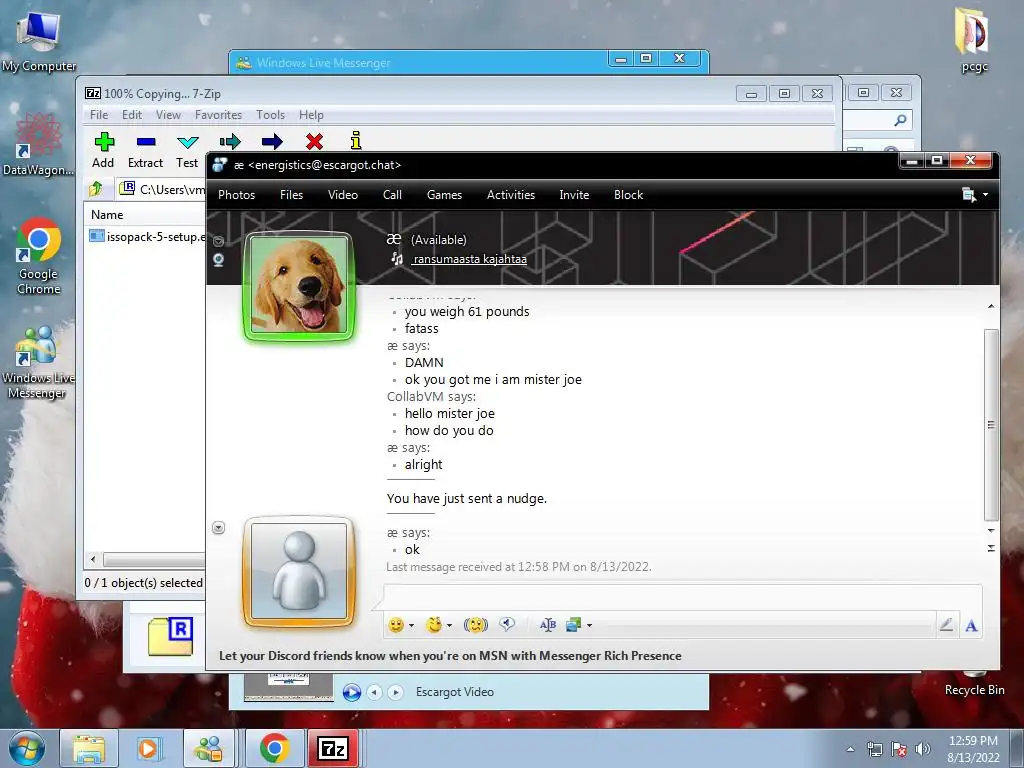Expand the smiley emoticon dropdown arrow
The image size is (1024, 768).
411,626
